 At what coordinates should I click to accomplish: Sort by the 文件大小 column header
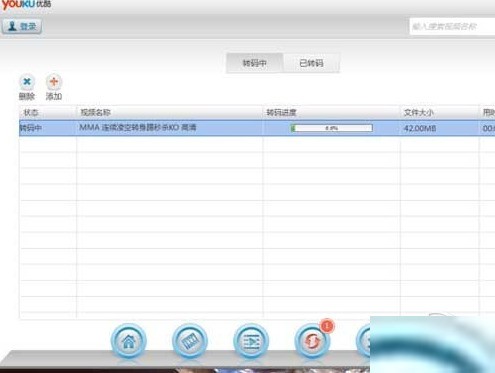[440, 113]
